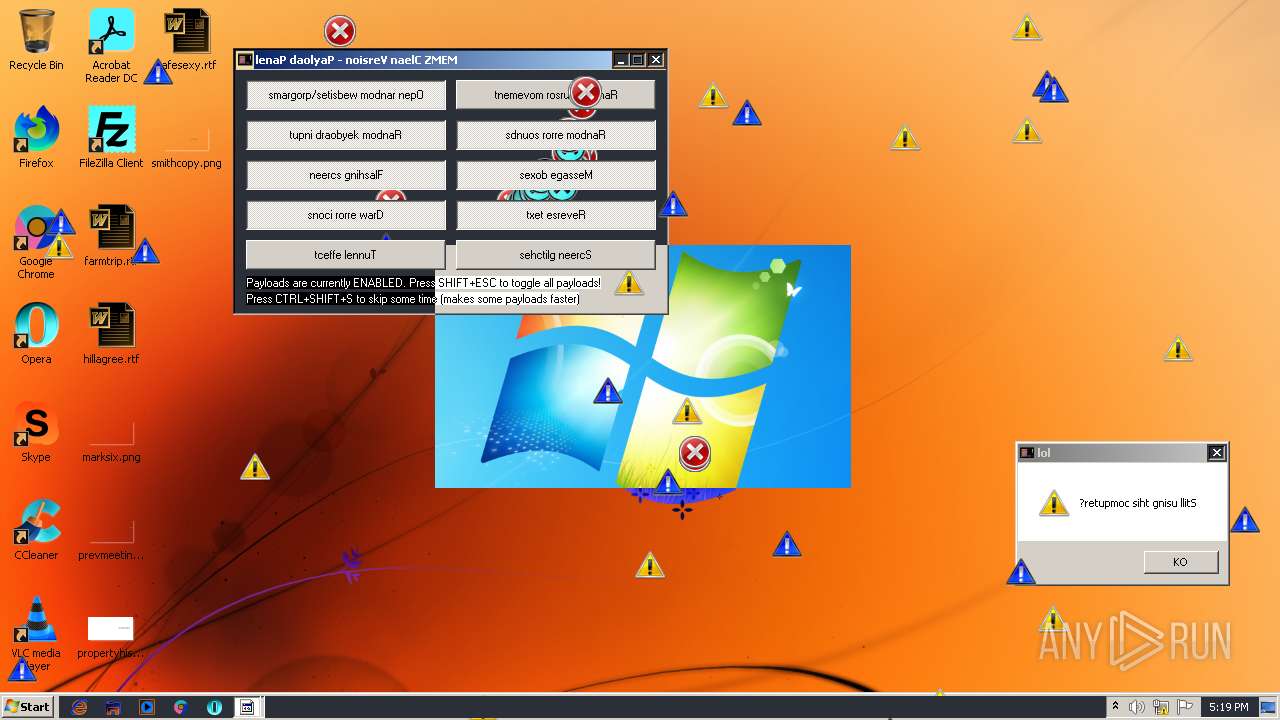
Task: Select the hillagree.rtf document icon
Action: click(111, 334)
